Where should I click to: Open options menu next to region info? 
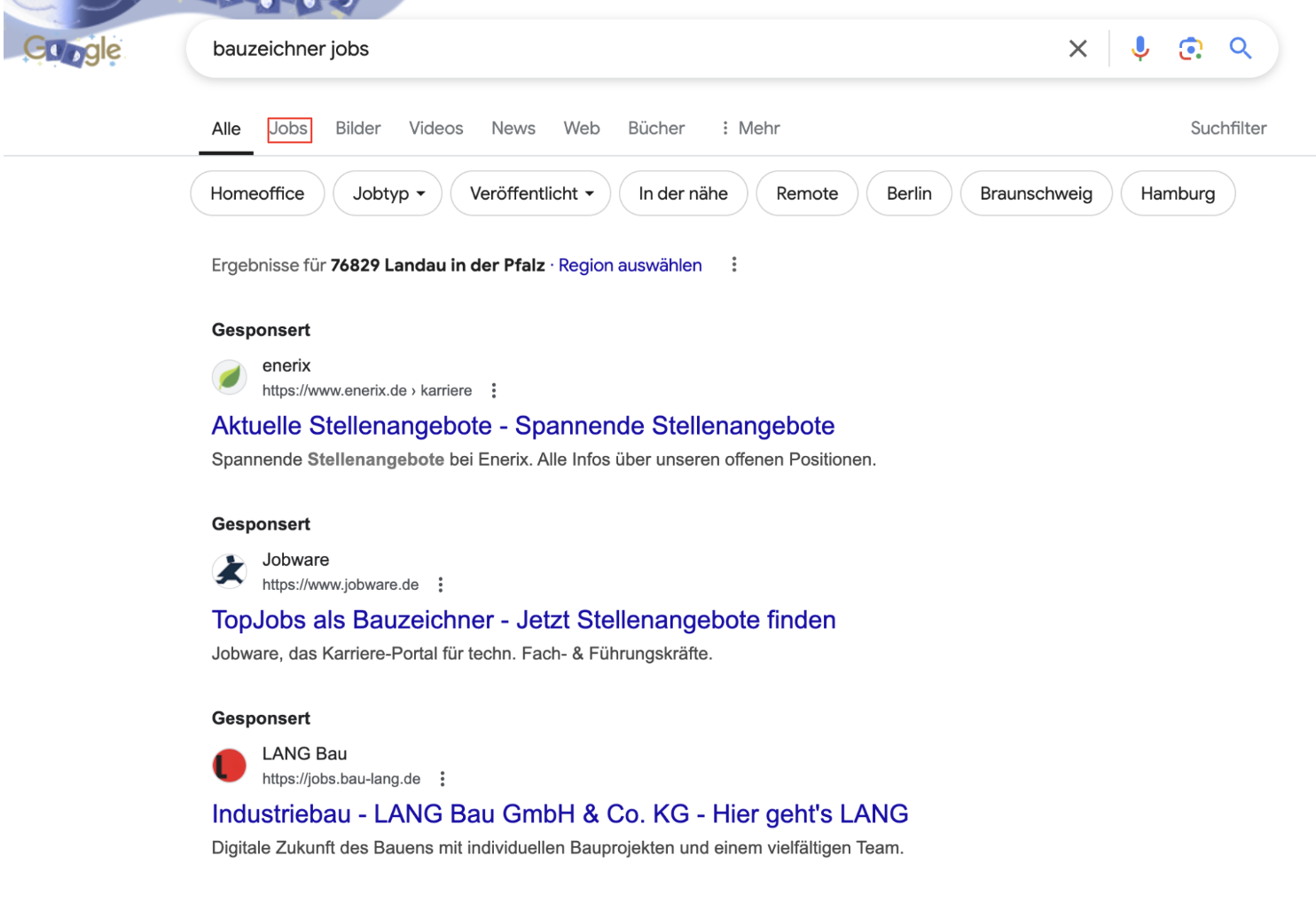tap(733, 264)
